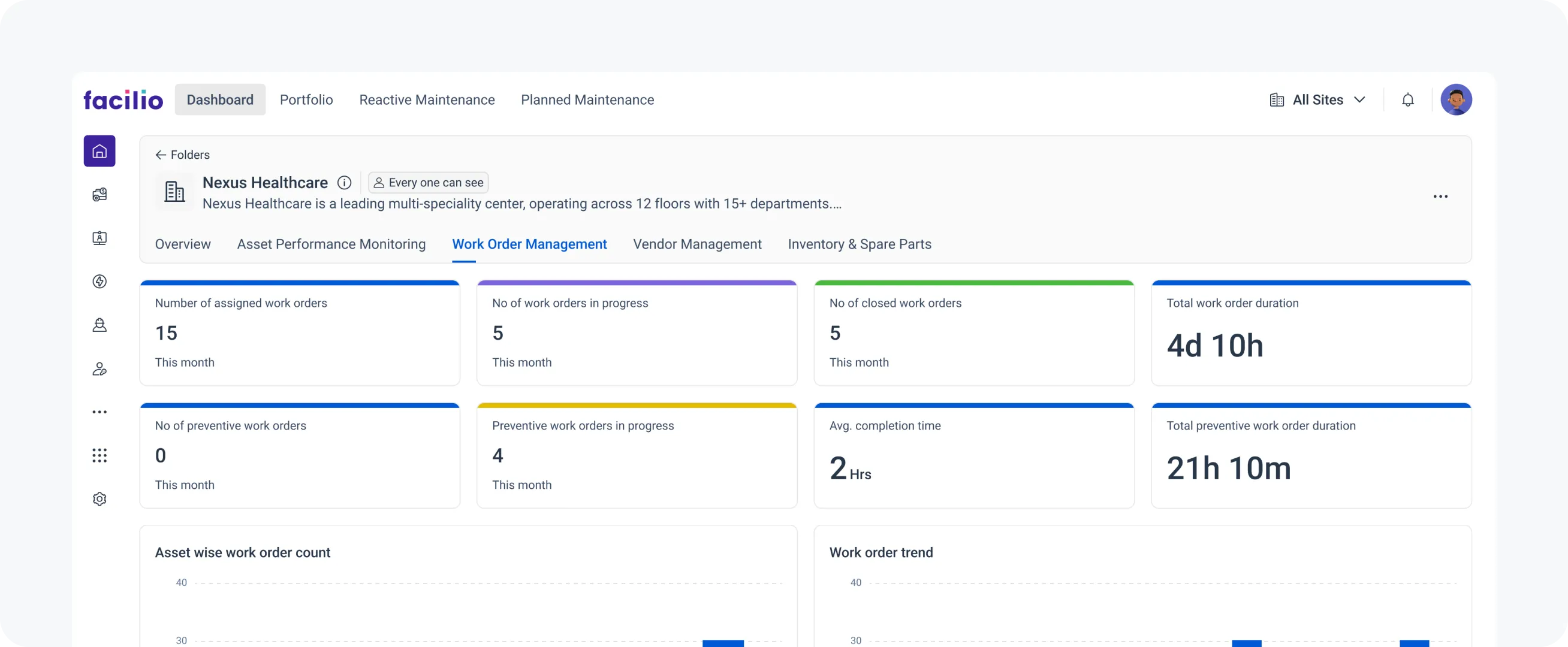Open the asset cost tracking sidebar icon

click(99, 194)
